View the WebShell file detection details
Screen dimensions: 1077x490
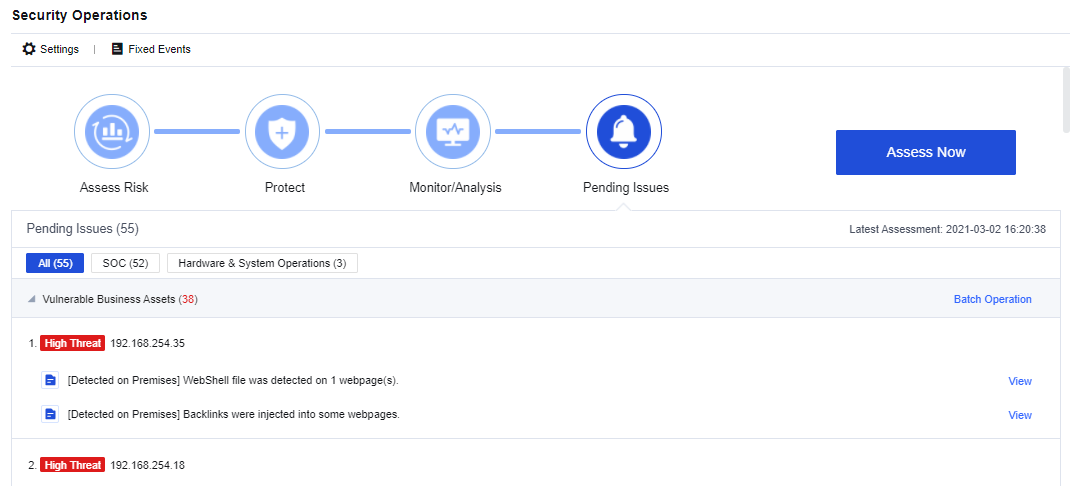[1019, 381]
